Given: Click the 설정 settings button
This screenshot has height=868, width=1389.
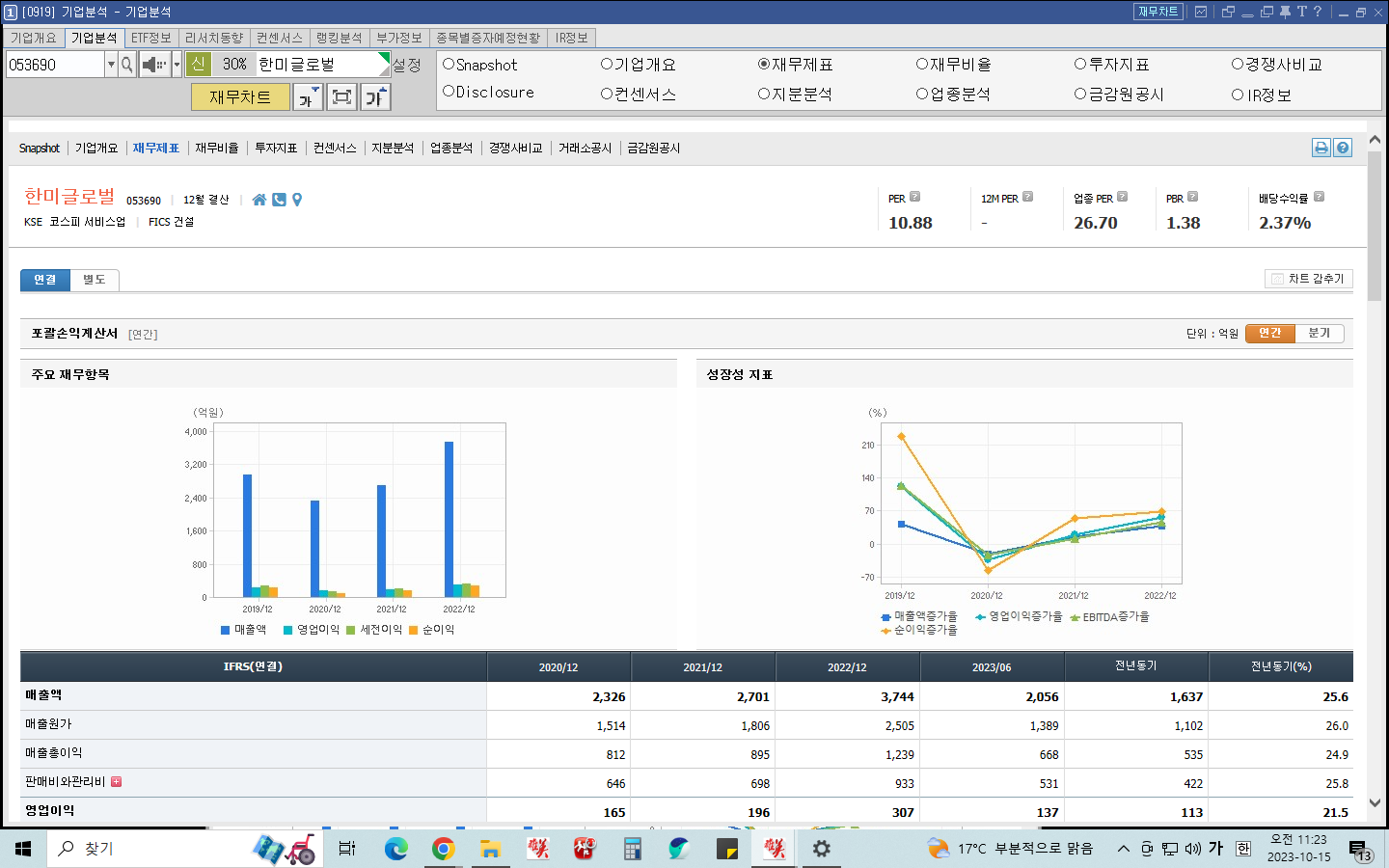Looking at the screenshot, I should point(407,65).
